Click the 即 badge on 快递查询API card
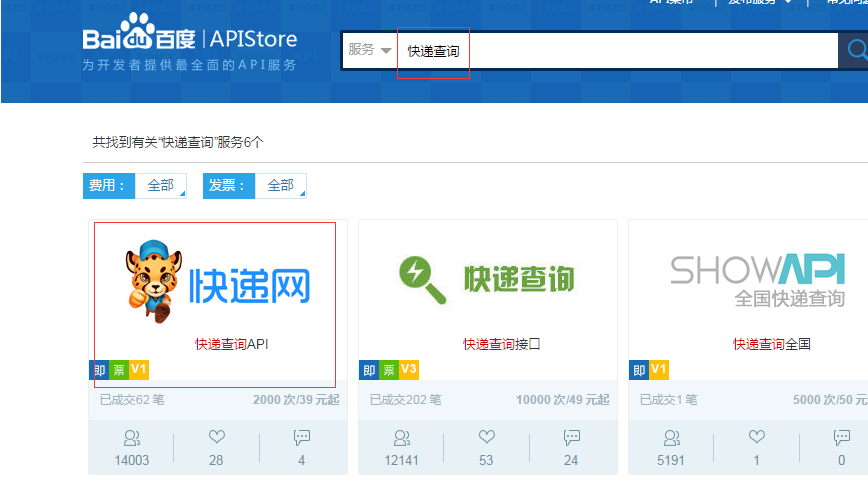The image size is (868, 494). point(99,370)
